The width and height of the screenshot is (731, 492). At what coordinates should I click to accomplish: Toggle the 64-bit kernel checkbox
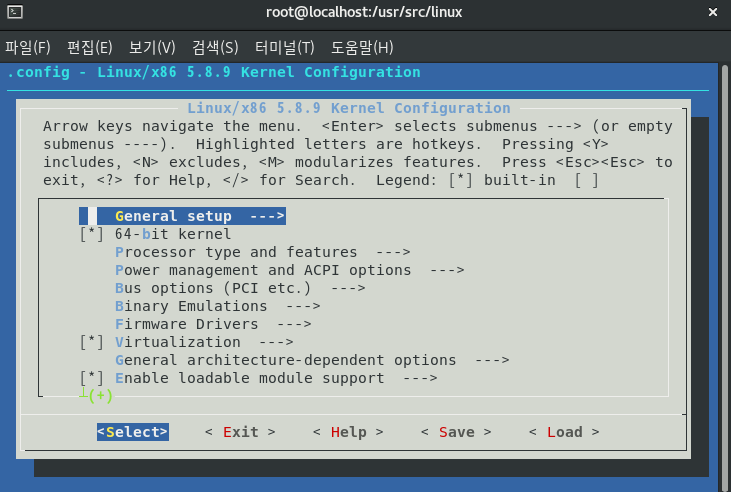(91, 234)
